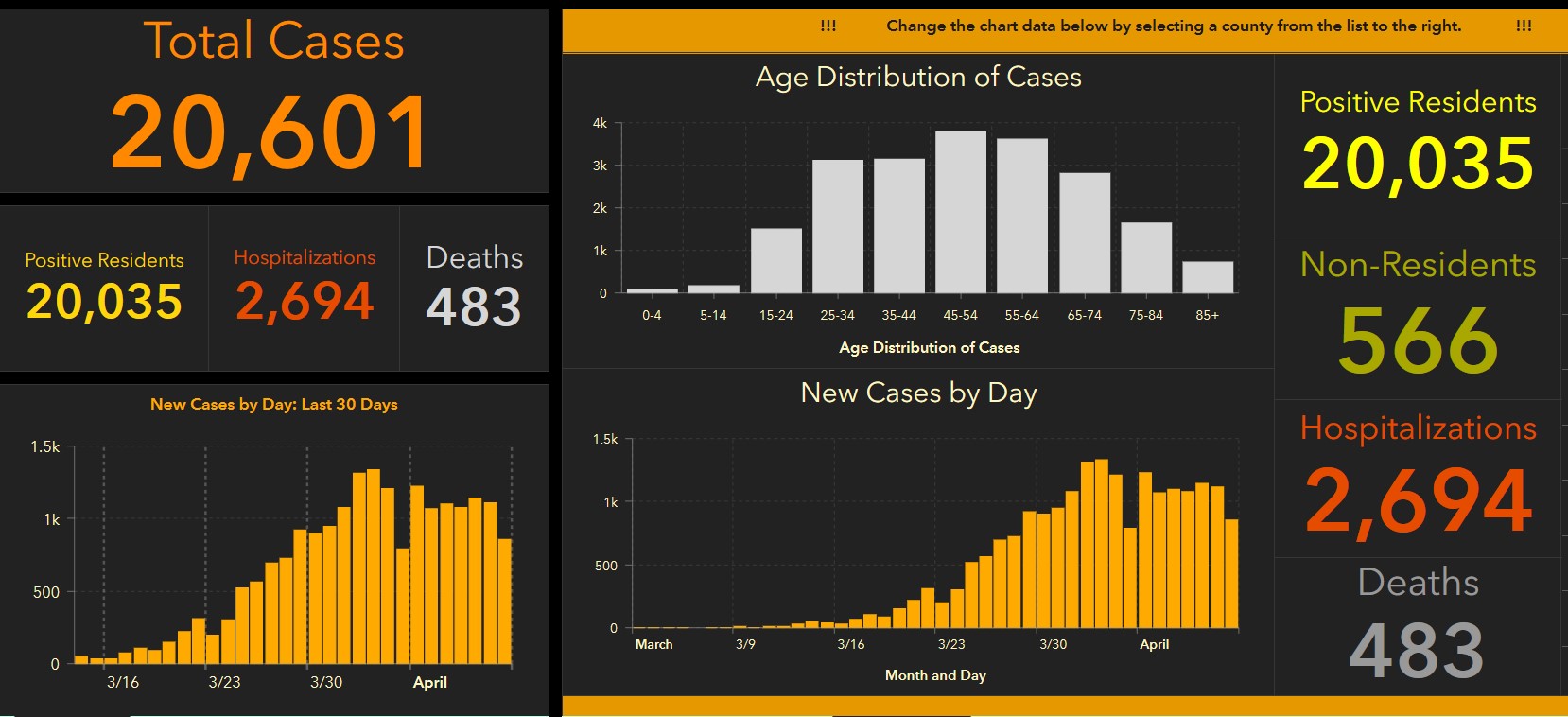
Task: Click the 65-74 age group bar
Action: pyautogui.click(x=1085, y=233)
